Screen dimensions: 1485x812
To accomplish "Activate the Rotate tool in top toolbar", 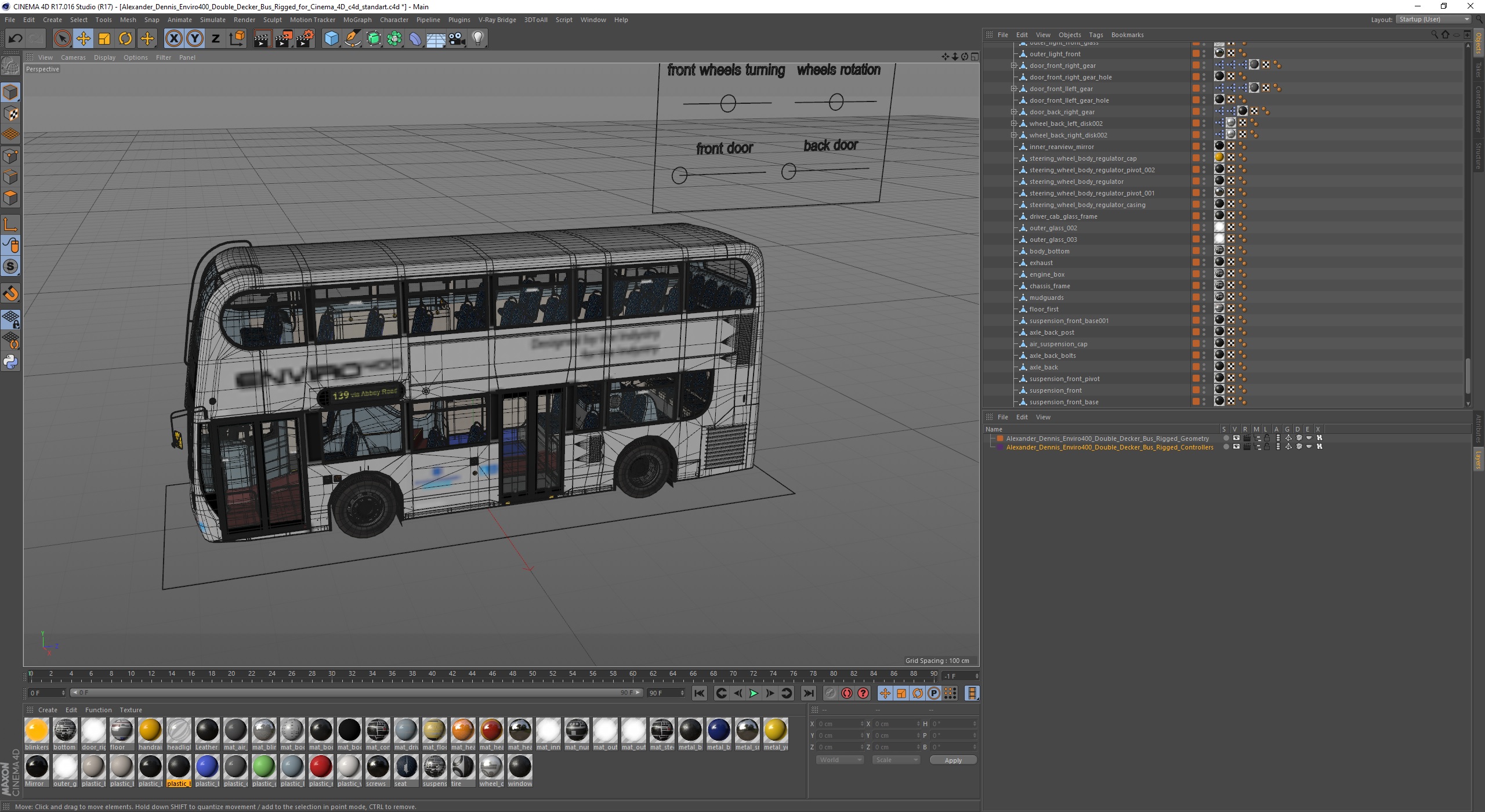I will (x=125, y=38).
